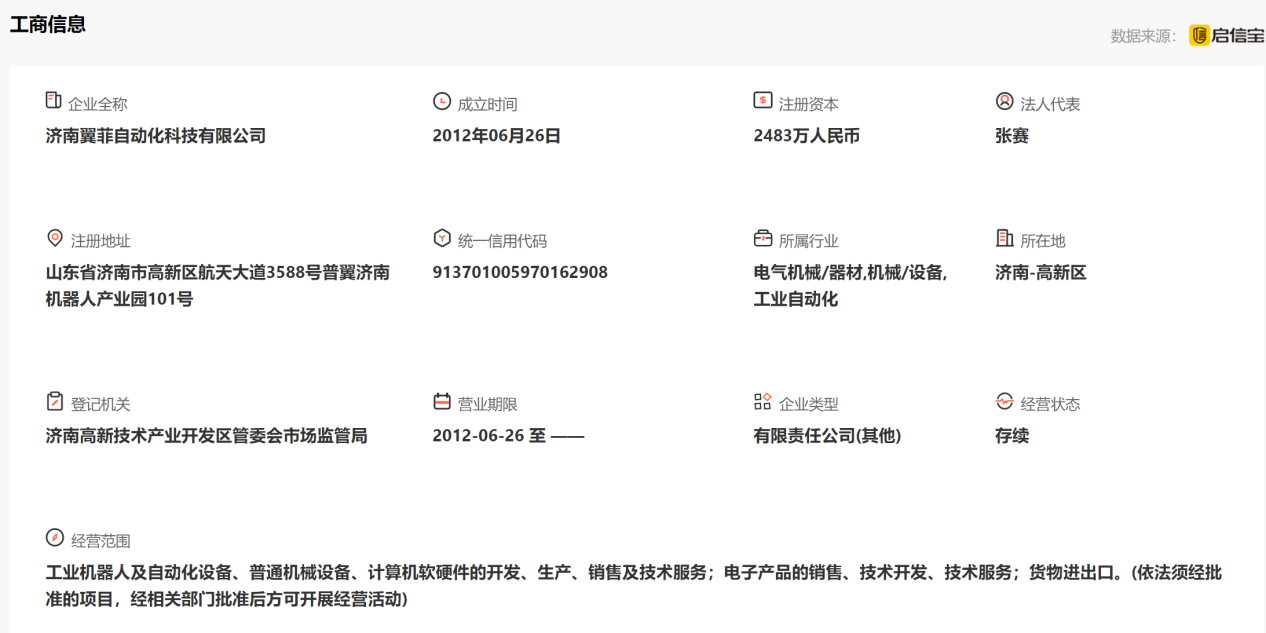Click the shield icon beside 统一信用代码

pos(441,238)
